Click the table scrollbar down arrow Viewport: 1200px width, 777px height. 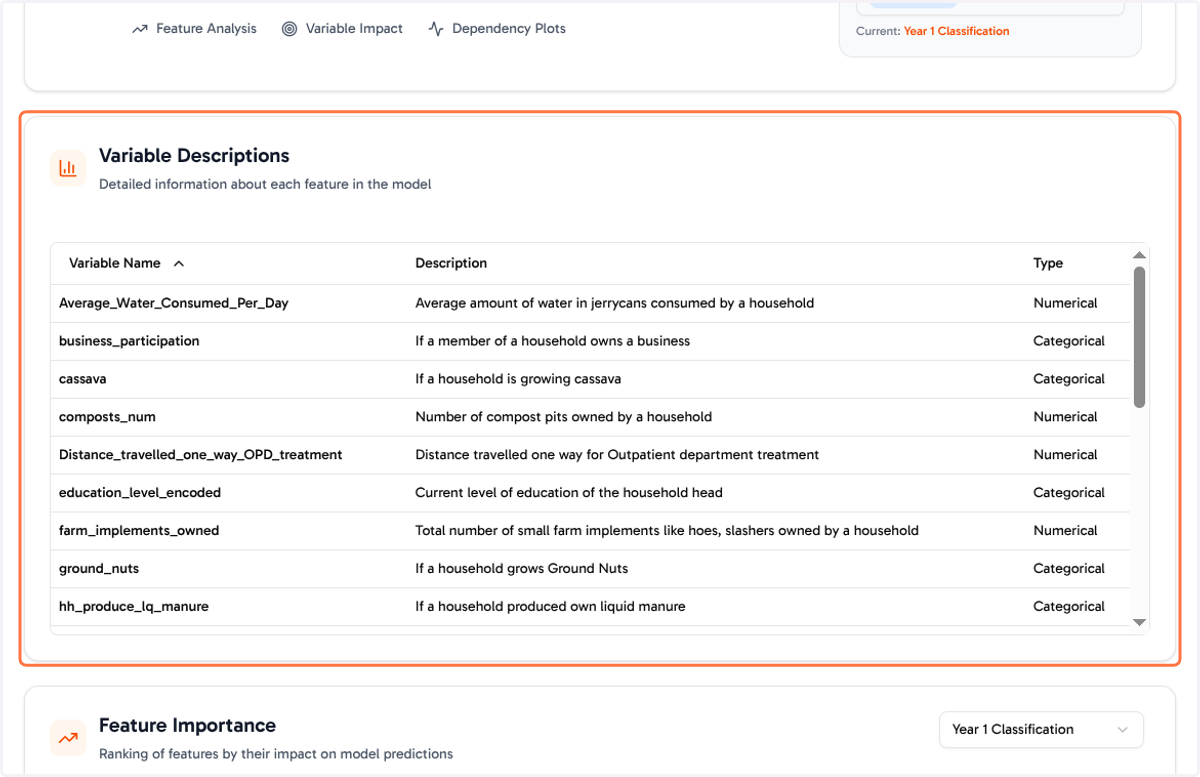[1138, 622]
